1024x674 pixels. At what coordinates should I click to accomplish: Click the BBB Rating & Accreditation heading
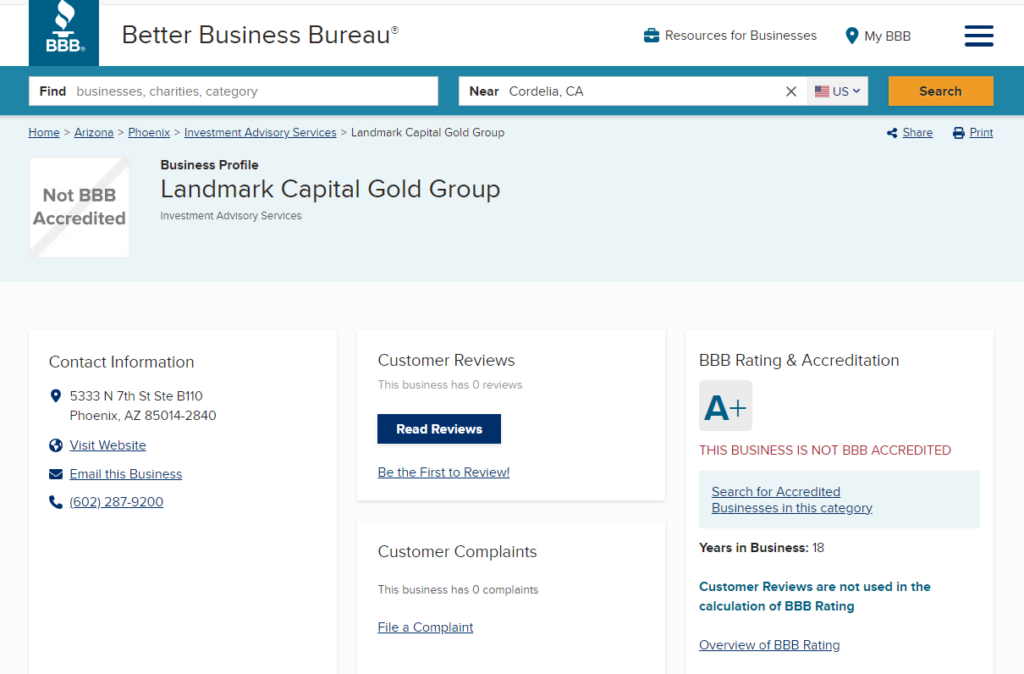(x=799, y=361)
